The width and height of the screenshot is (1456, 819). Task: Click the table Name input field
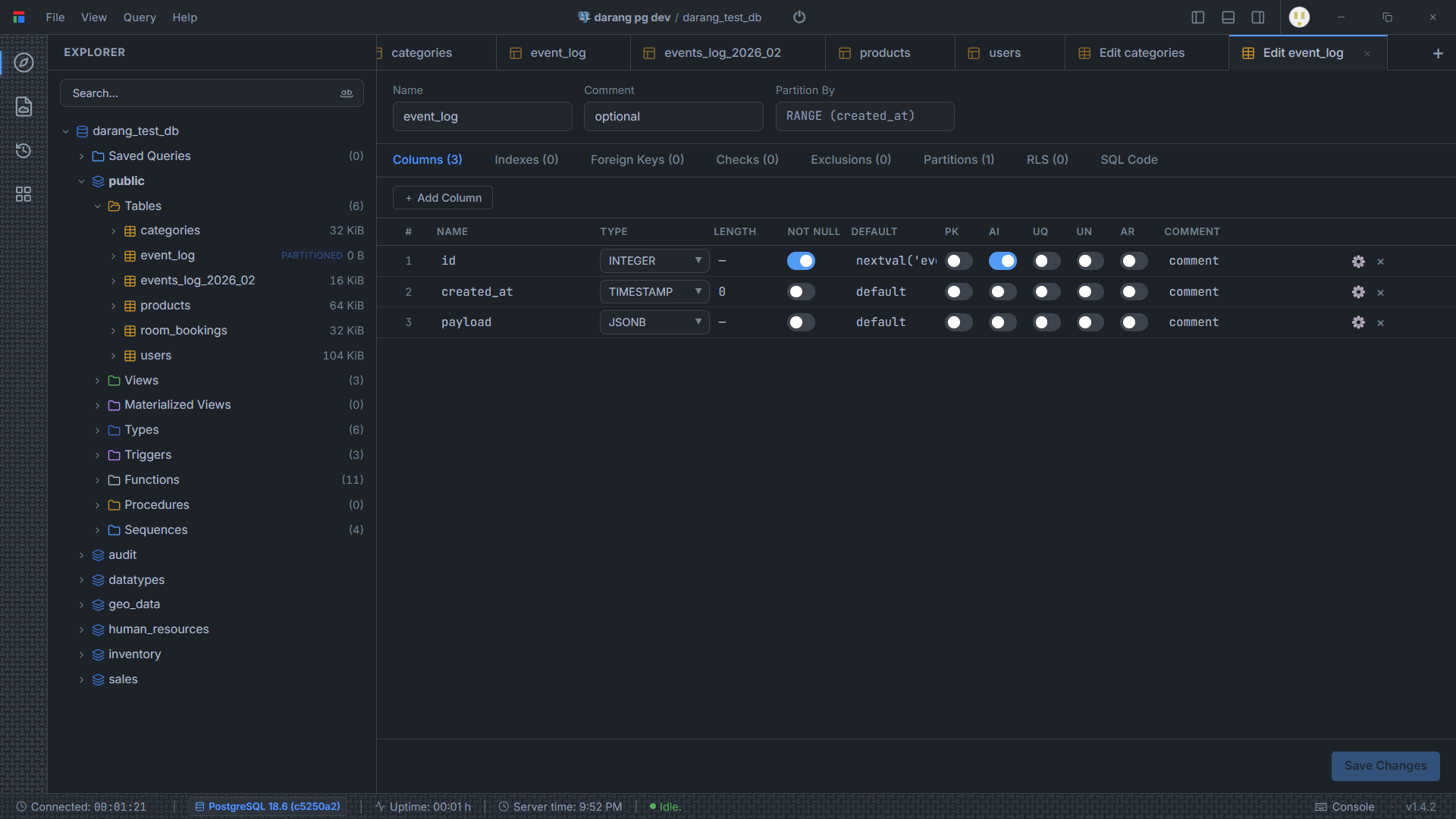pyautogui.click(x=482, y=117)
